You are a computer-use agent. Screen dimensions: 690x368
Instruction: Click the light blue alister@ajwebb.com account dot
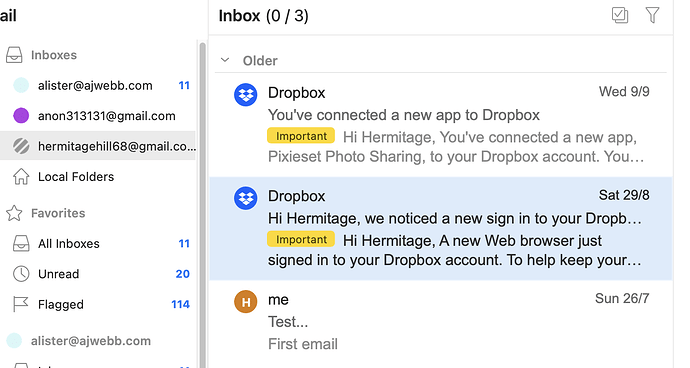point(21,85)
